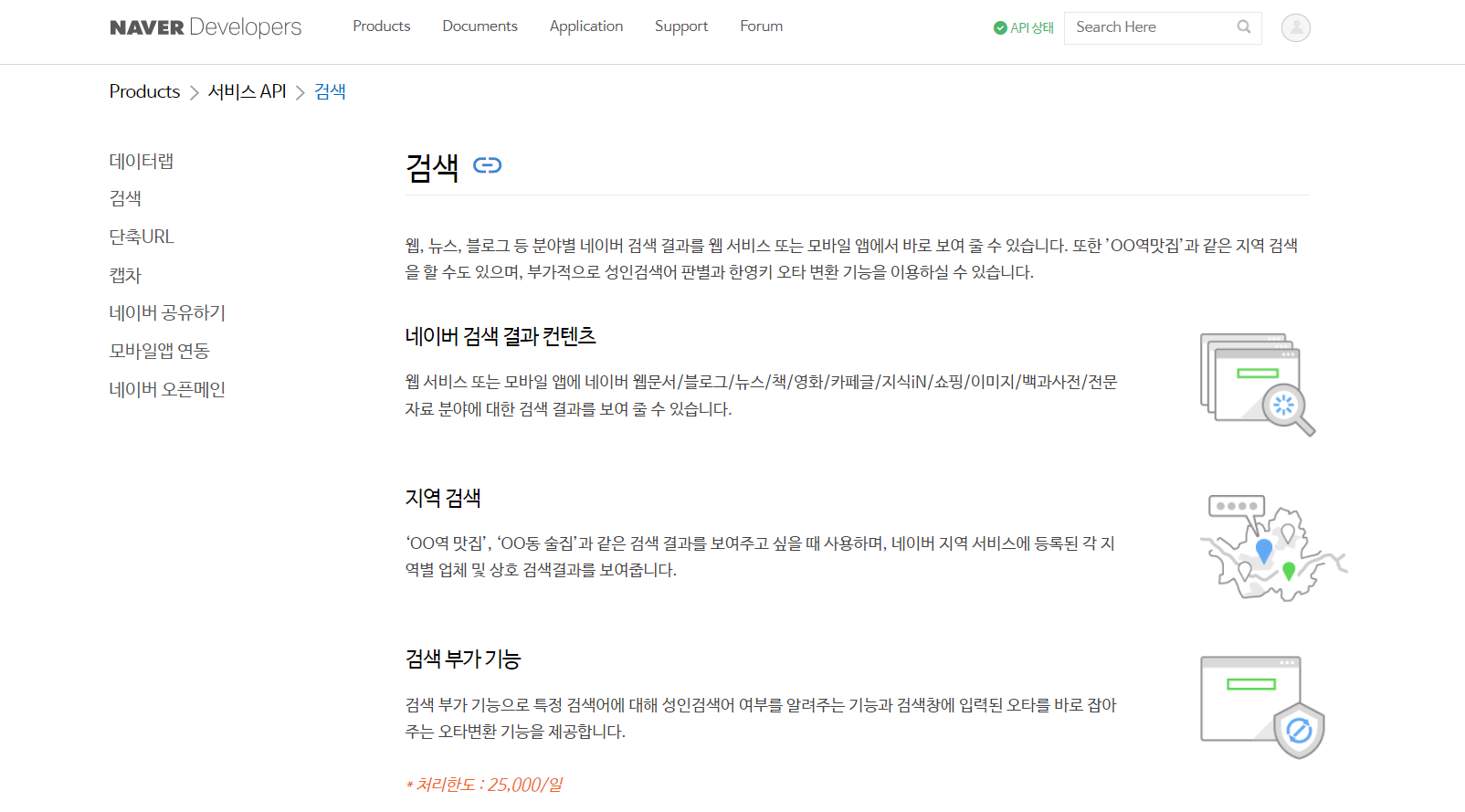The image size is (1465, 812).
Task: Click the search results browser window illustration
Action: tap(1258, 385)
